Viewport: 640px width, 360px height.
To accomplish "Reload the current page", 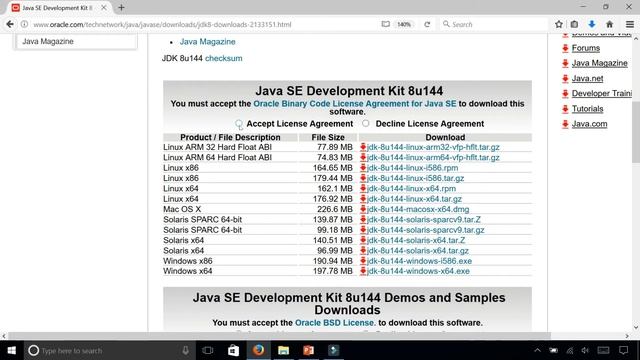I will [x=427, y=24].
